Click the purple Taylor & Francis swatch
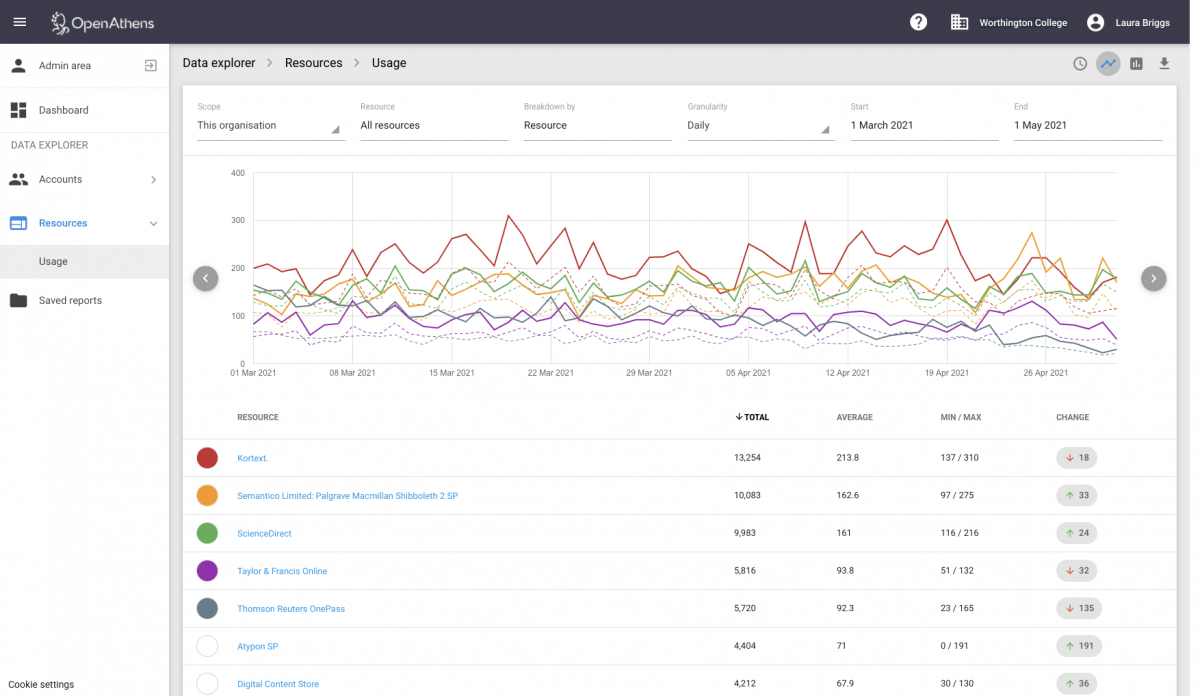 (x=207, y=571)
